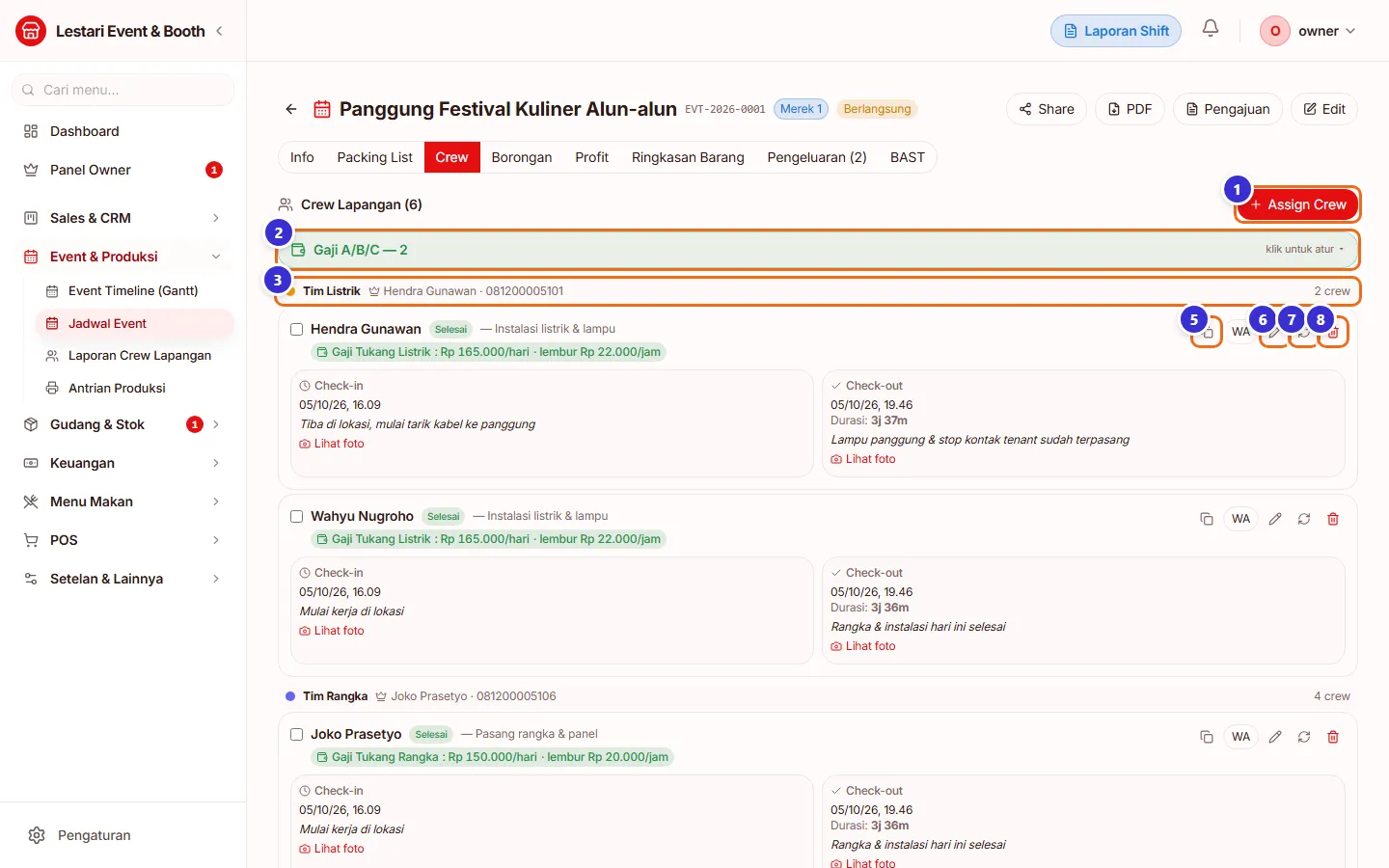View Hendra Gunawan's check-in Lihat foto
This screenshot has height=868, width=1389.
[x=332, y=444]
